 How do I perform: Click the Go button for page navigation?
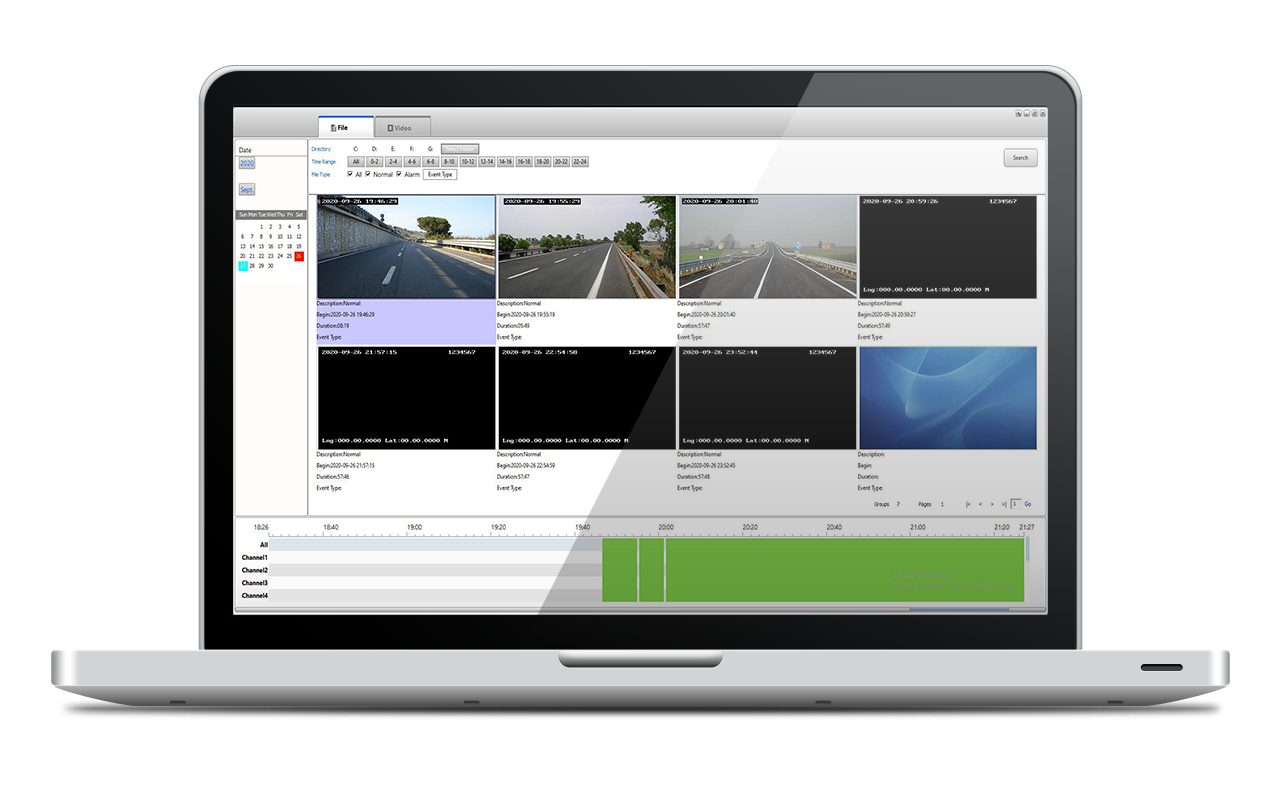(1028, 504)
